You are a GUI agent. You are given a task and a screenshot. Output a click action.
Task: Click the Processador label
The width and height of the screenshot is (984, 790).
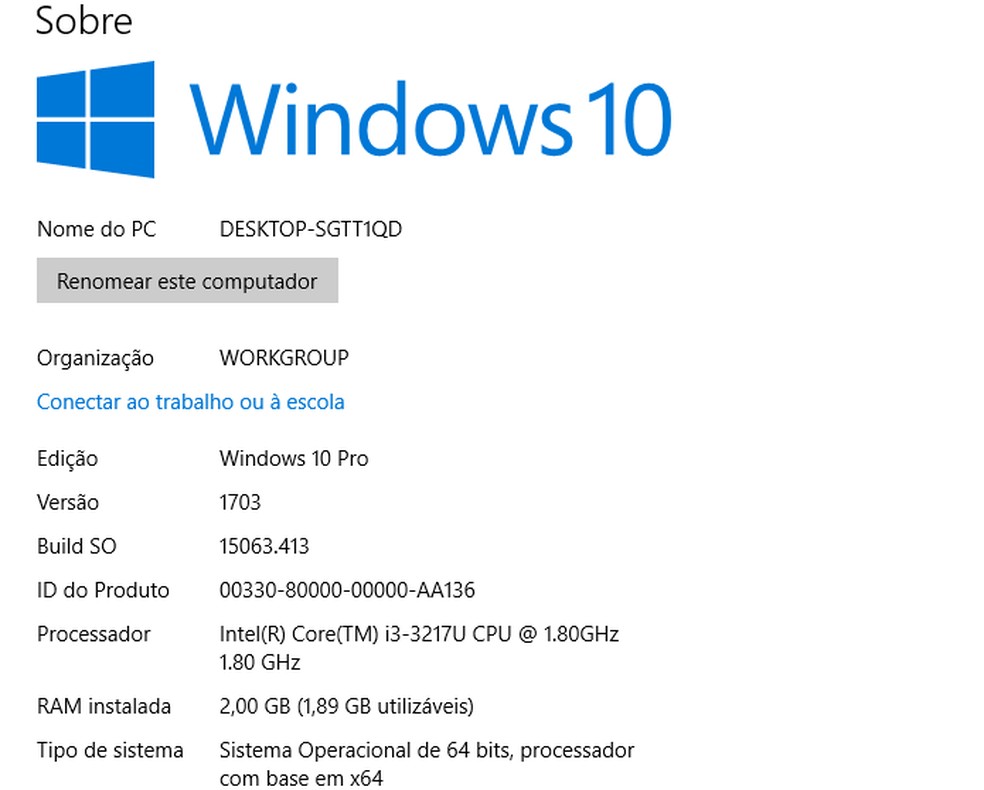[94, 634]
